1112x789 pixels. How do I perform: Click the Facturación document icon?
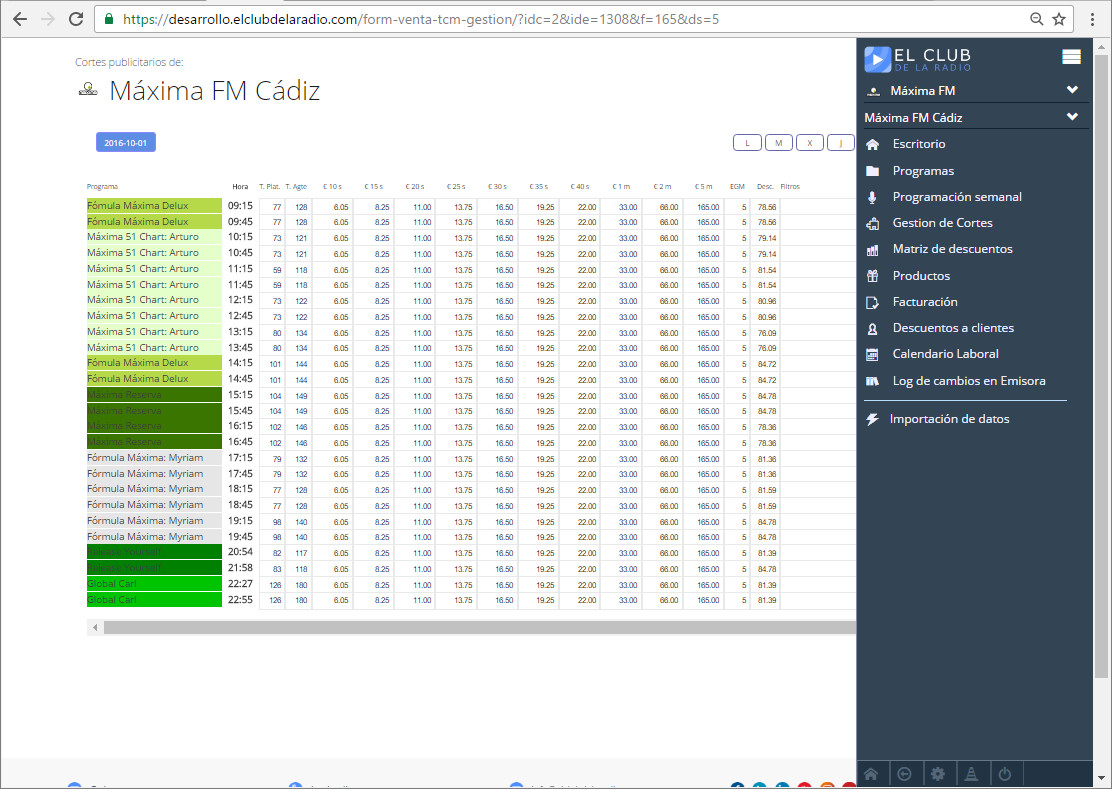tap(872, 302)
